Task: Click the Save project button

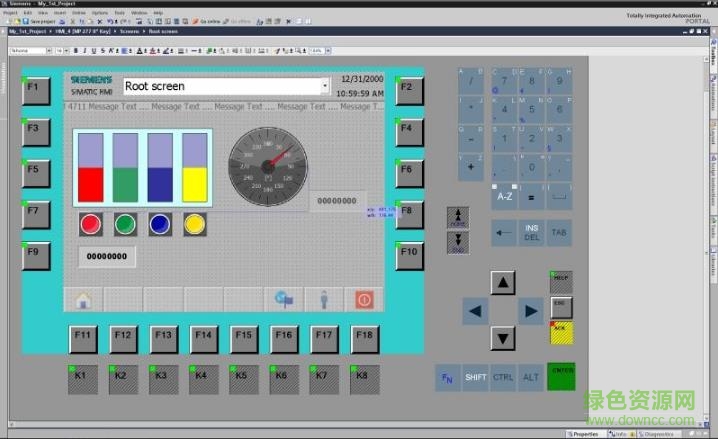Action: click(41, 21)
